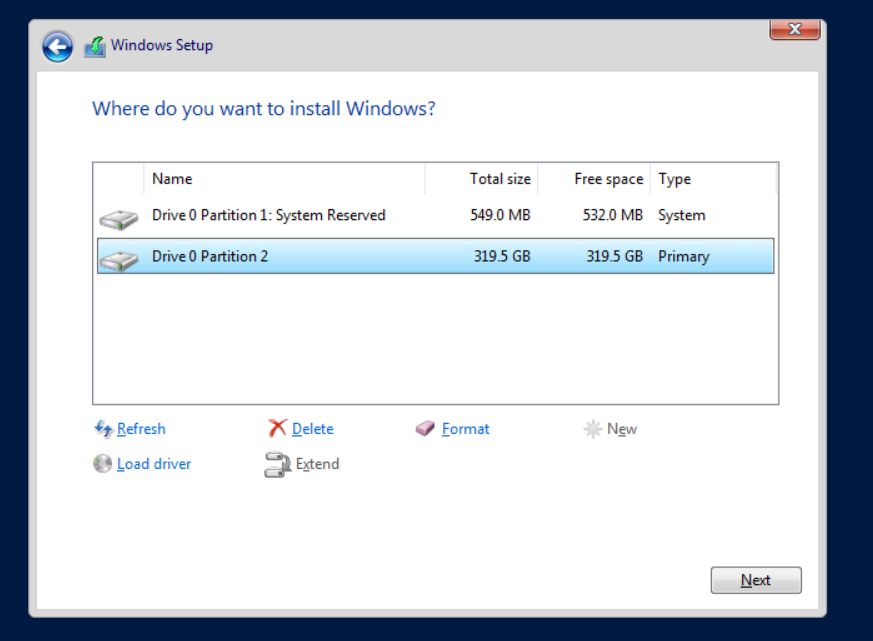Click the blue back arrow button
Image resolution: width=873 pixels, height=641 pixels.
click(58, 46)
